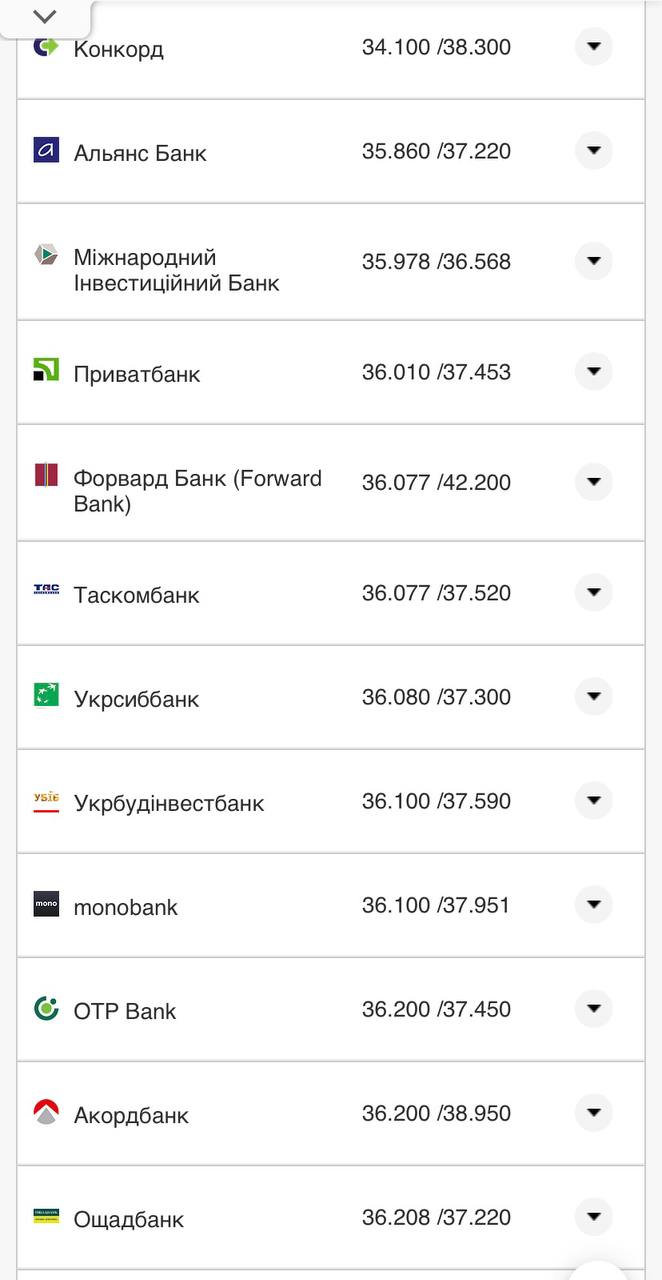The width and height of the screenshot is (662, 1280).
Task: Click the Приватбанк logo icon
Action: (46, 370)
